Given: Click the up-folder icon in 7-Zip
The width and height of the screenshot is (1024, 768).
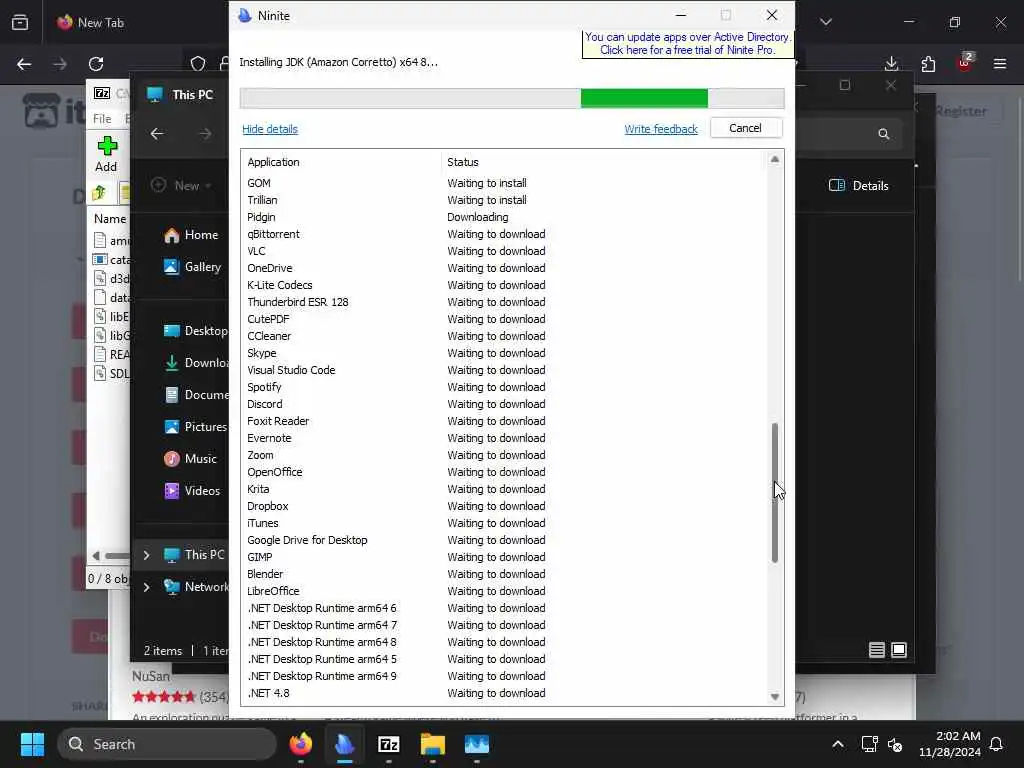Looking at the screenshot, I should (x=99, y=193).
